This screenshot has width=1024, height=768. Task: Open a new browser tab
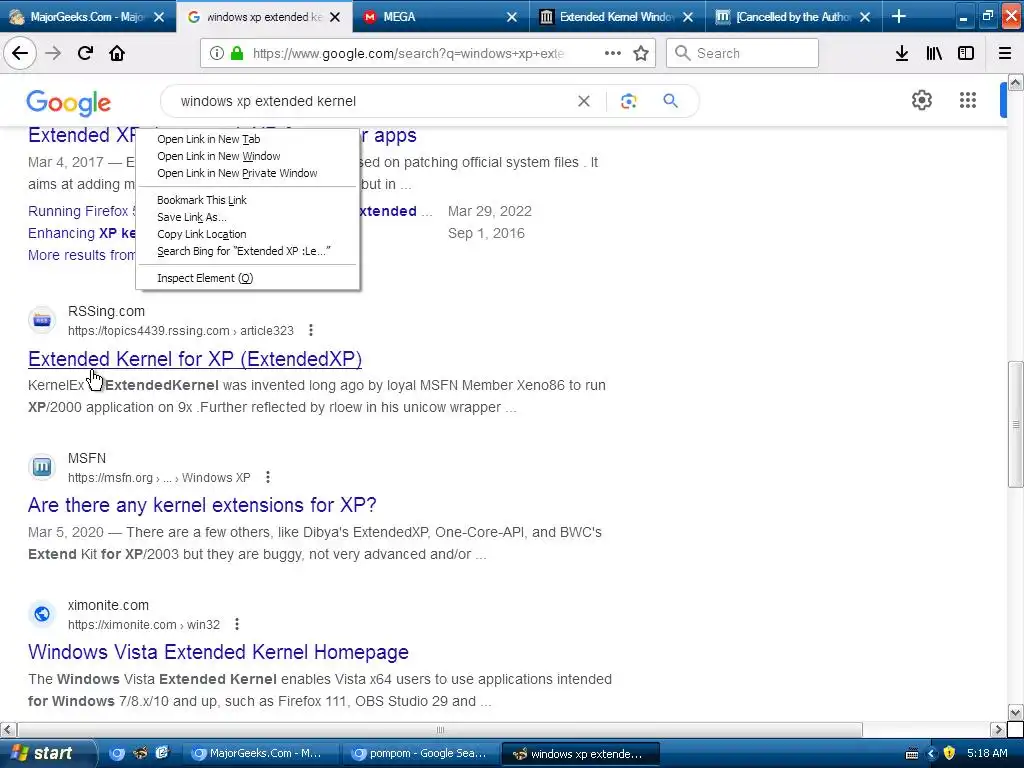899,16
